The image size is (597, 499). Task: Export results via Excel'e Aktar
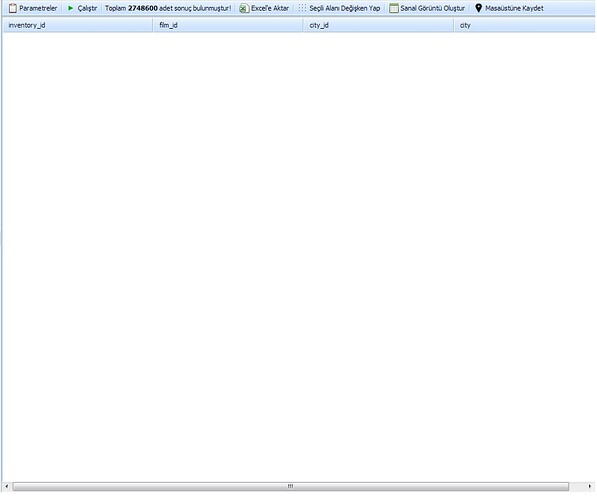point(270,8)
